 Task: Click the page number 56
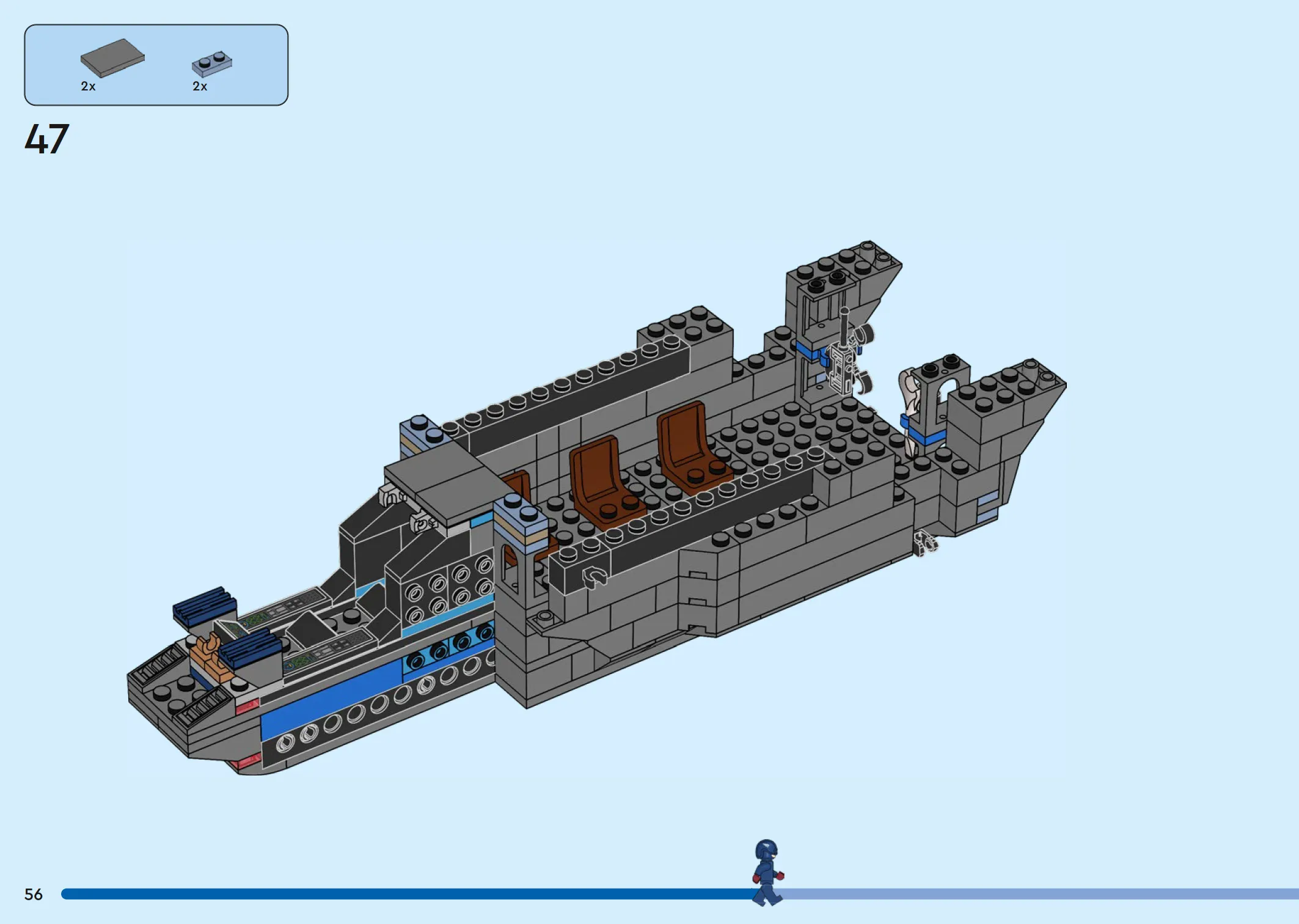(x=34, y=895)
